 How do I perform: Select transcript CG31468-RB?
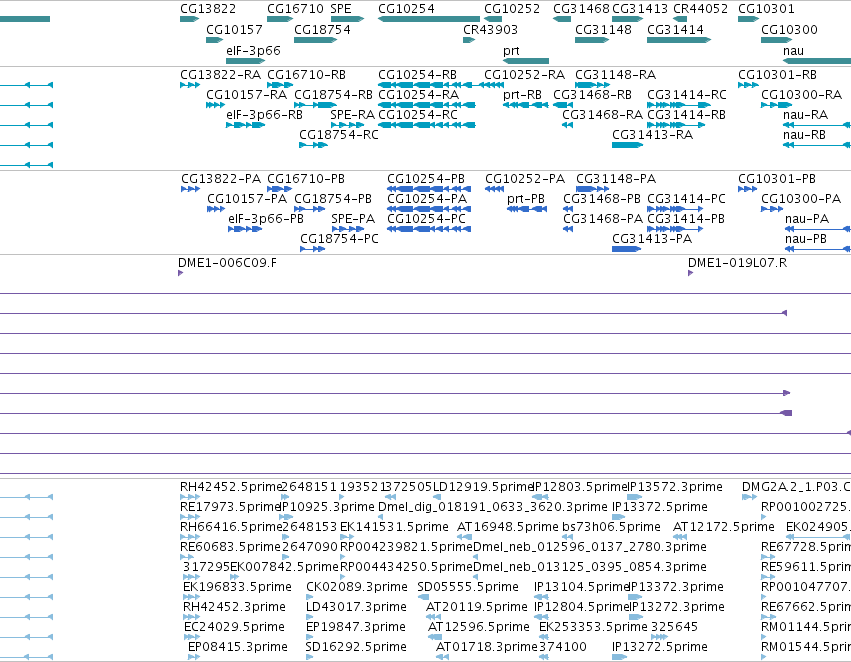click(x=563, y=105)
